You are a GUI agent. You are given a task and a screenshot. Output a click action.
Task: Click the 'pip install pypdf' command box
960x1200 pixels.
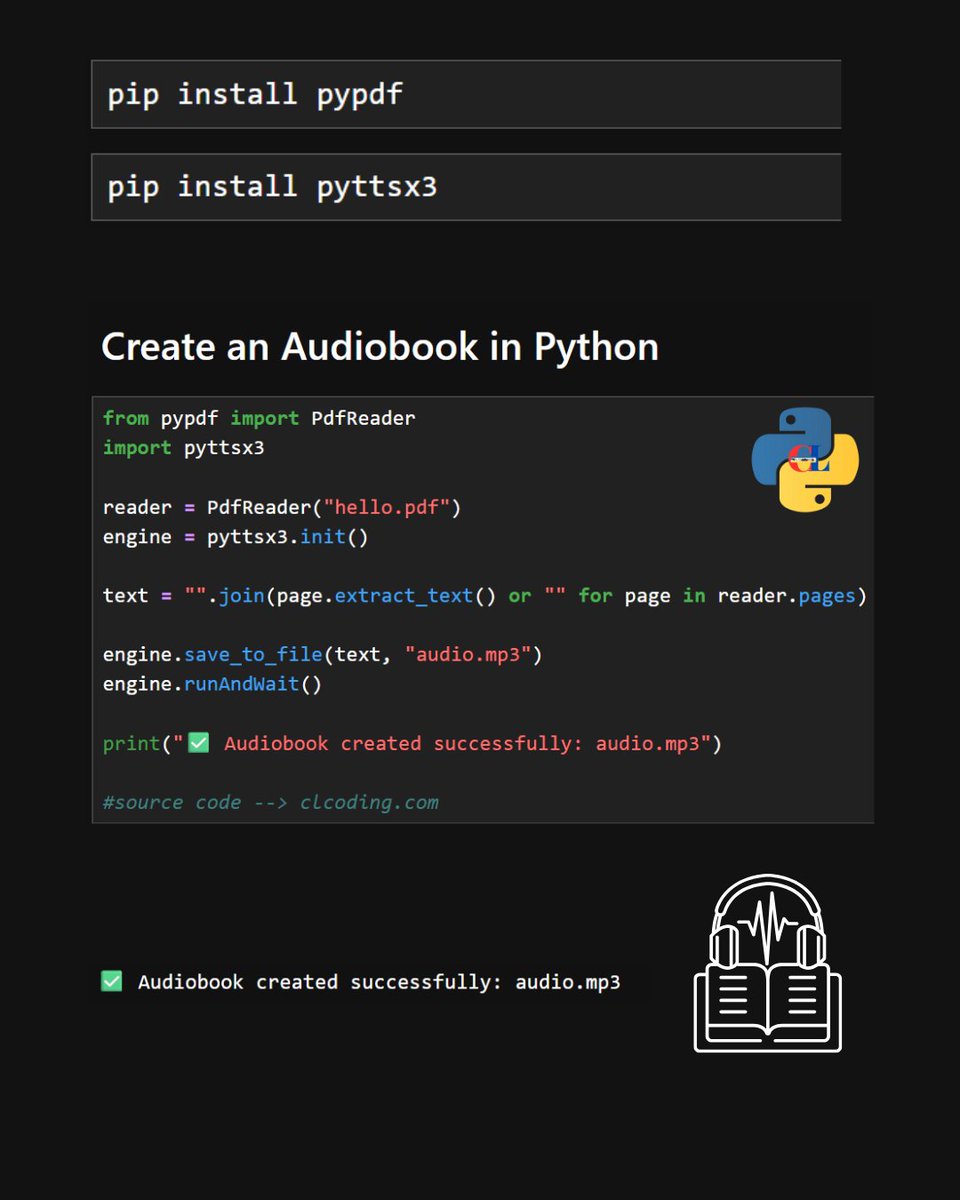tap(466, 94)
